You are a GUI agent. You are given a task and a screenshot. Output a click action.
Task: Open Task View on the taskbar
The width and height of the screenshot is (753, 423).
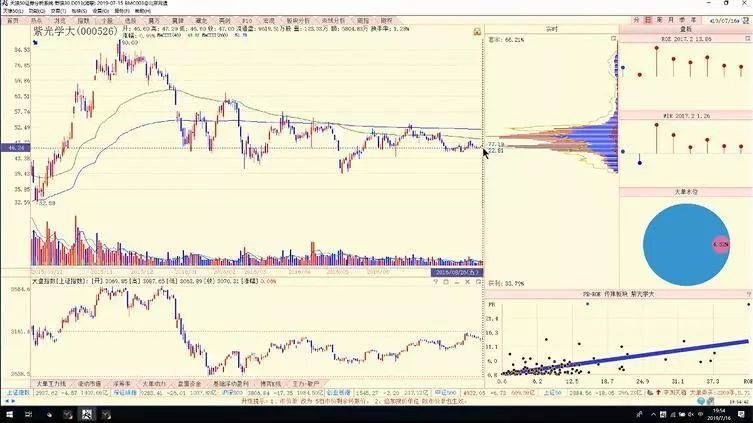click(29, 414)
